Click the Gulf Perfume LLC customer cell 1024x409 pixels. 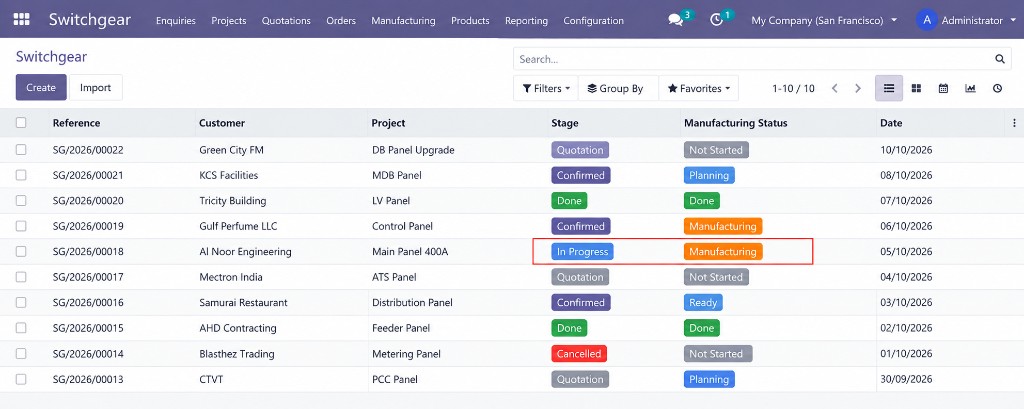tap(238, 226)
